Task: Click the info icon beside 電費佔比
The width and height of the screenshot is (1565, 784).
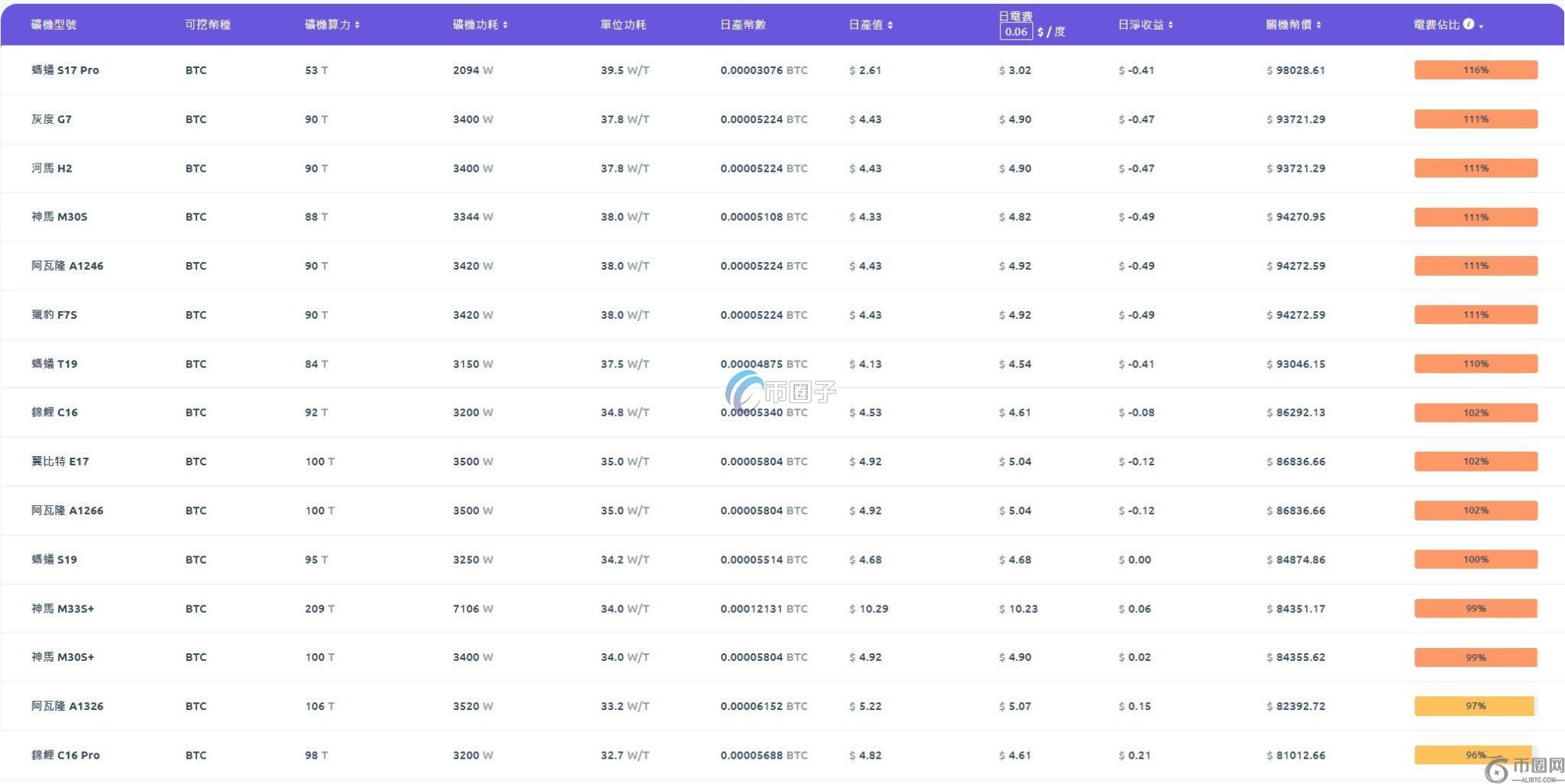Action: 1468,24
